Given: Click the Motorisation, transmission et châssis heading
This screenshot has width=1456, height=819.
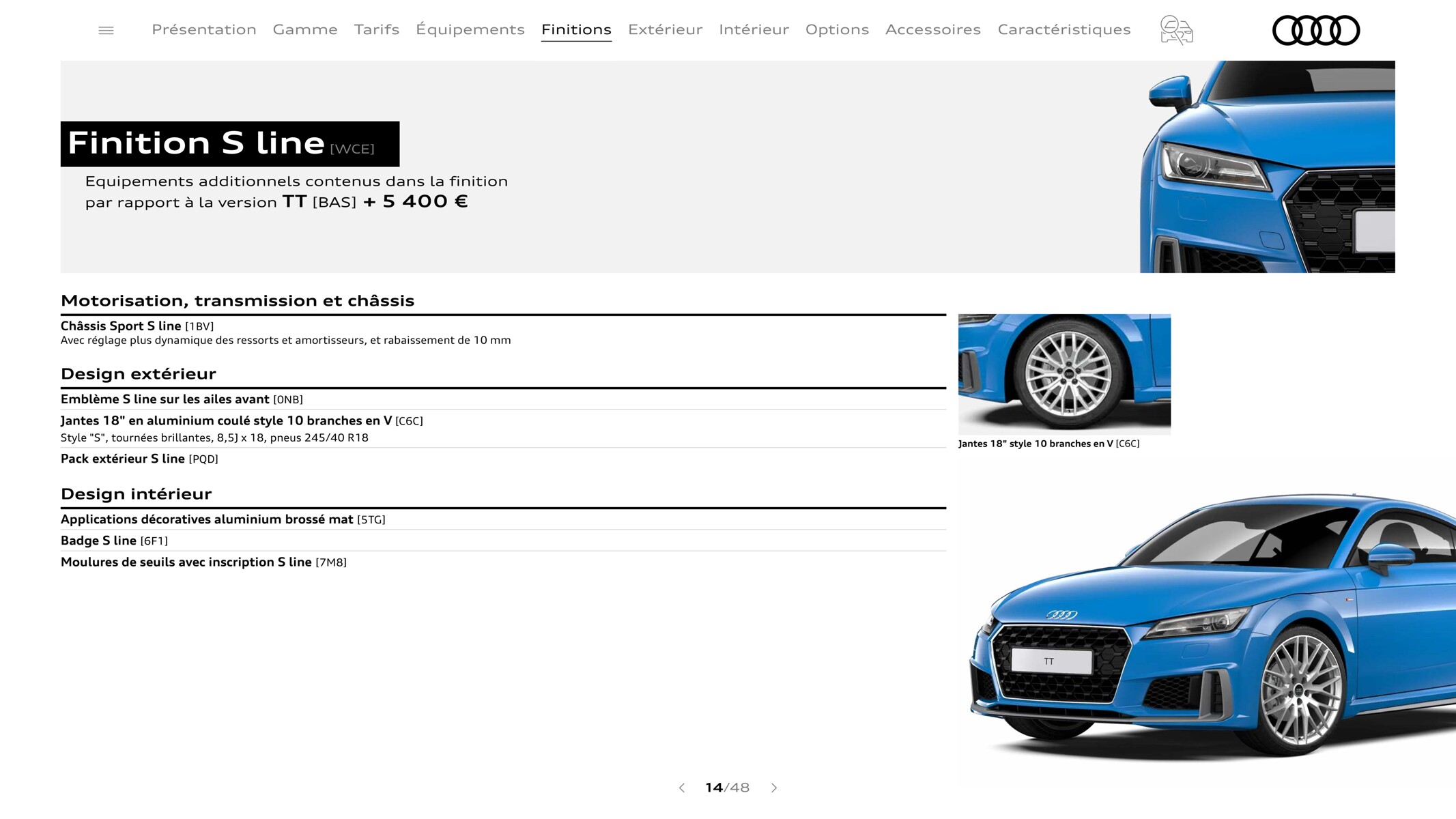Looking at the screenshot, I should 238,301.
